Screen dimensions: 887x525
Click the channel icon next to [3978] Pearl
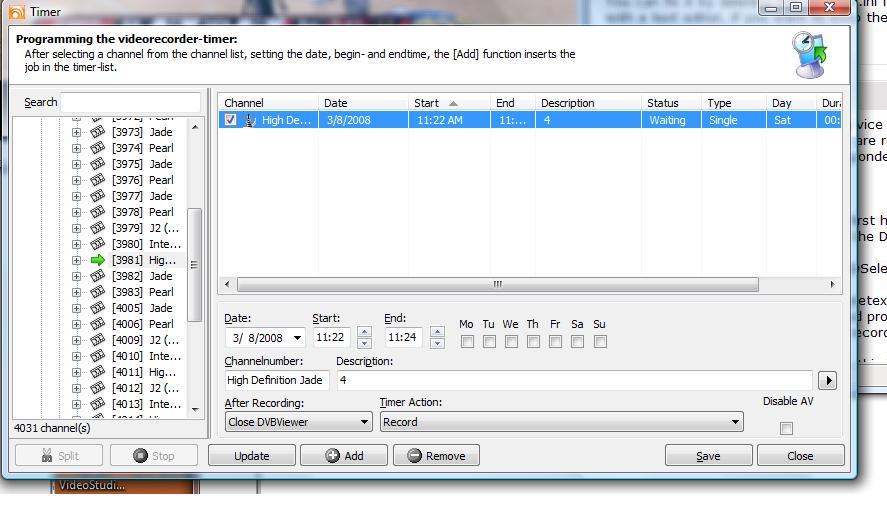[98, 212]
